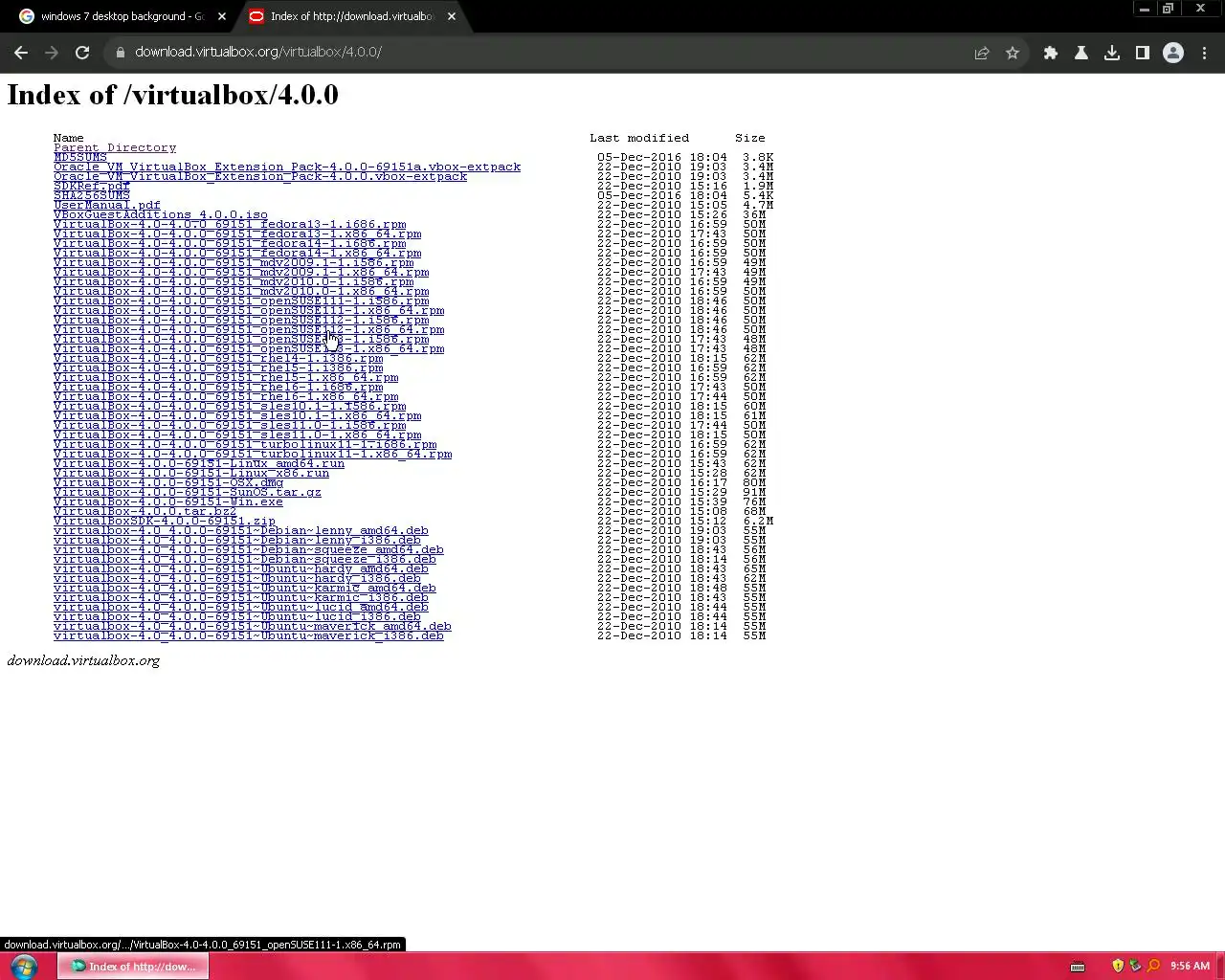Restore down the Chrome window

tap(1168, 9)
